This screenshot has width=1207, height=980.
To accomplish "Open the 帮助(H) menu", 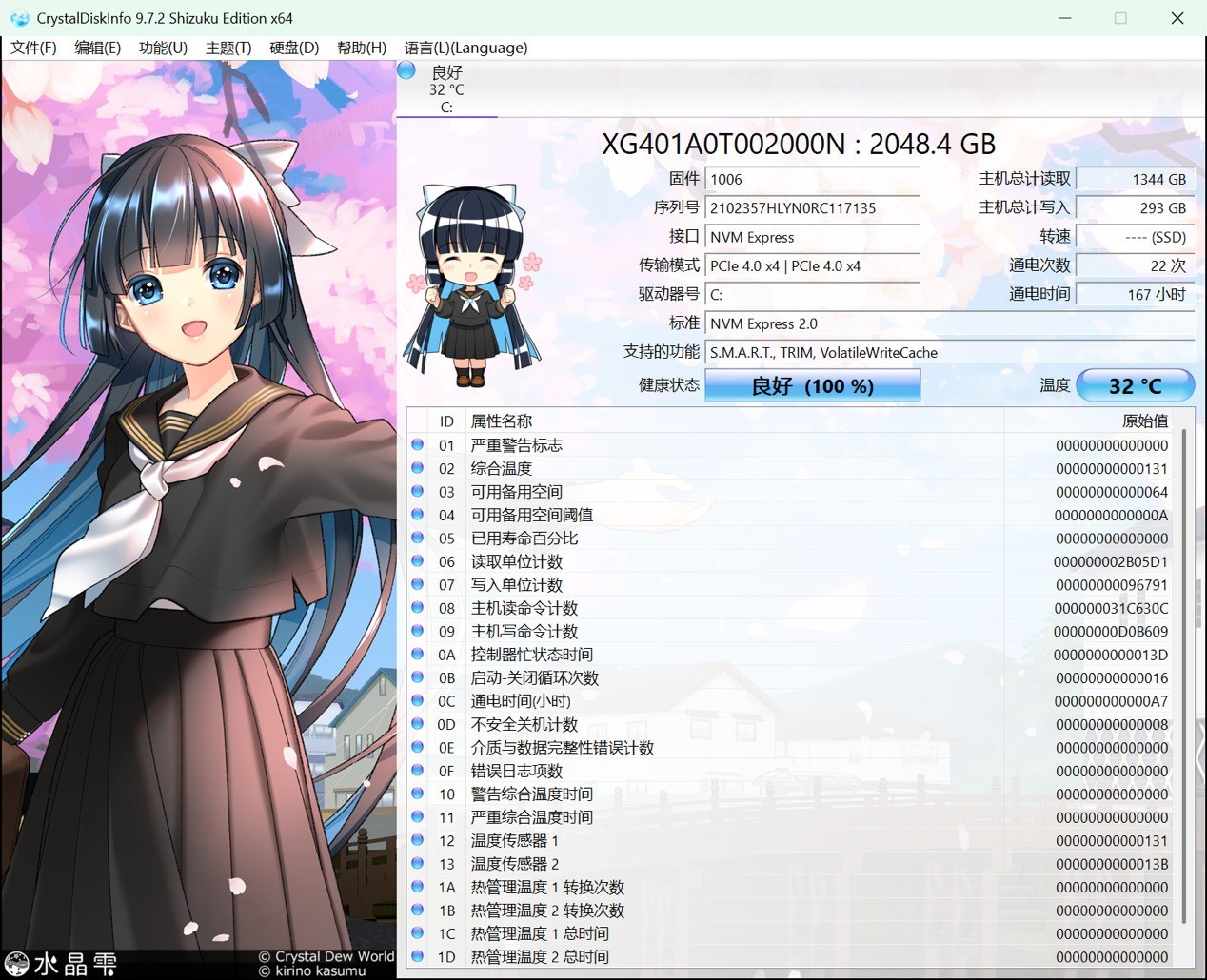I will click(x=362, y=48).
